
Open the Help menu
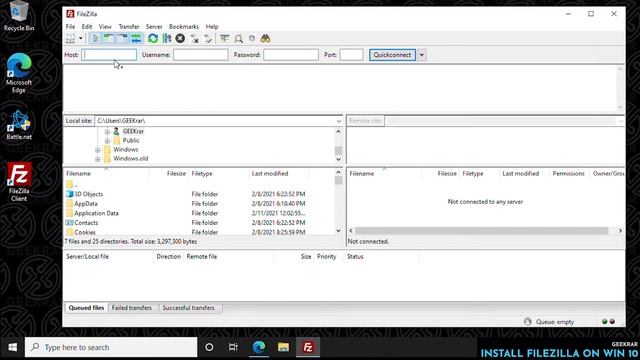(211, 27)
